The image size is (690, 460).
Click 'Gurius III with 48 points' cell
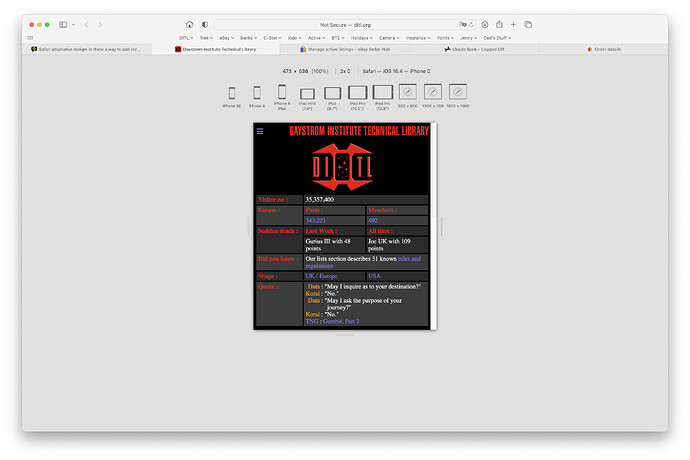point(334,245)
